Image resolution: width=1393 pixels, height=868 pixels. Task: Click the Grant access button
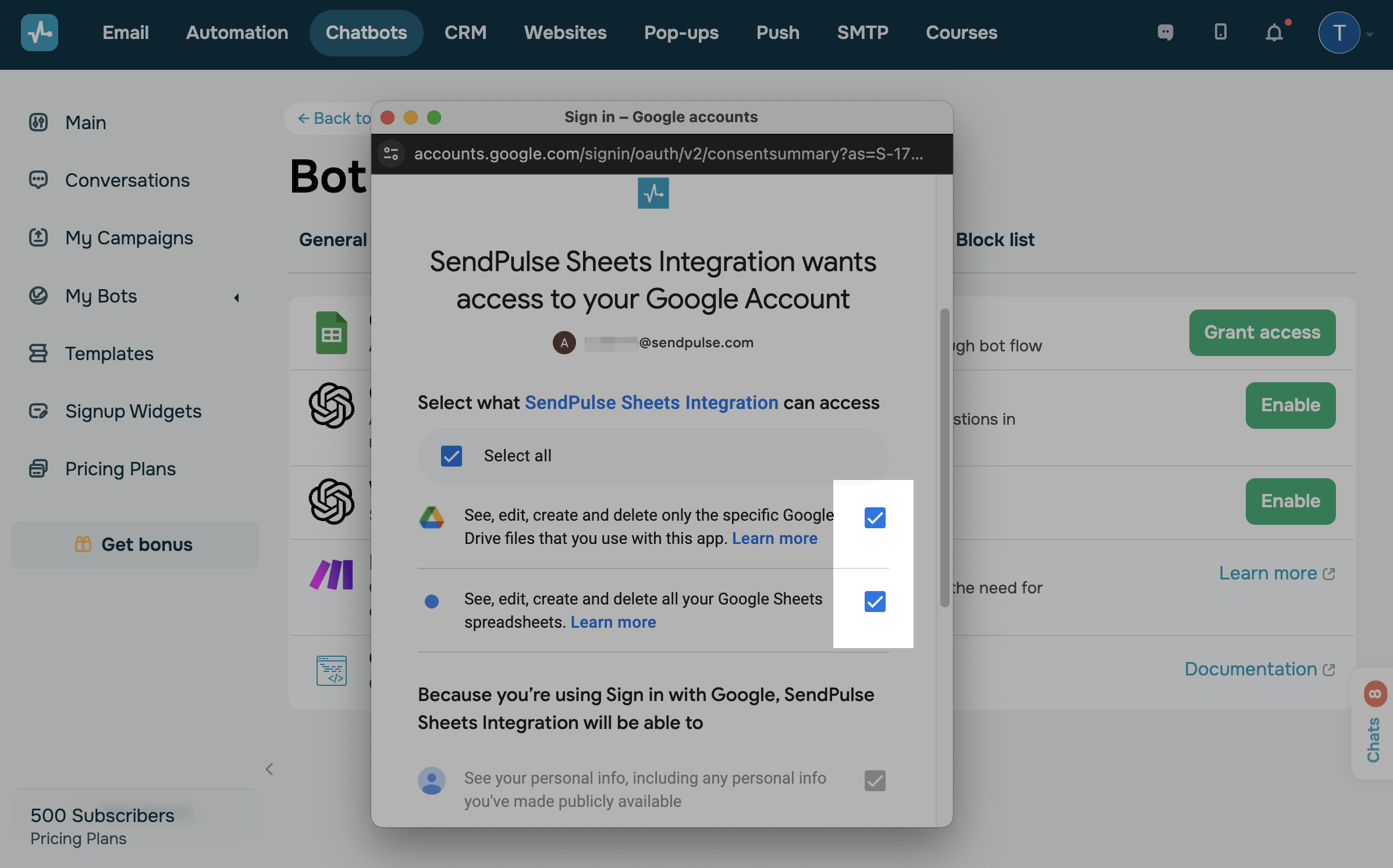coord(1261,332)
